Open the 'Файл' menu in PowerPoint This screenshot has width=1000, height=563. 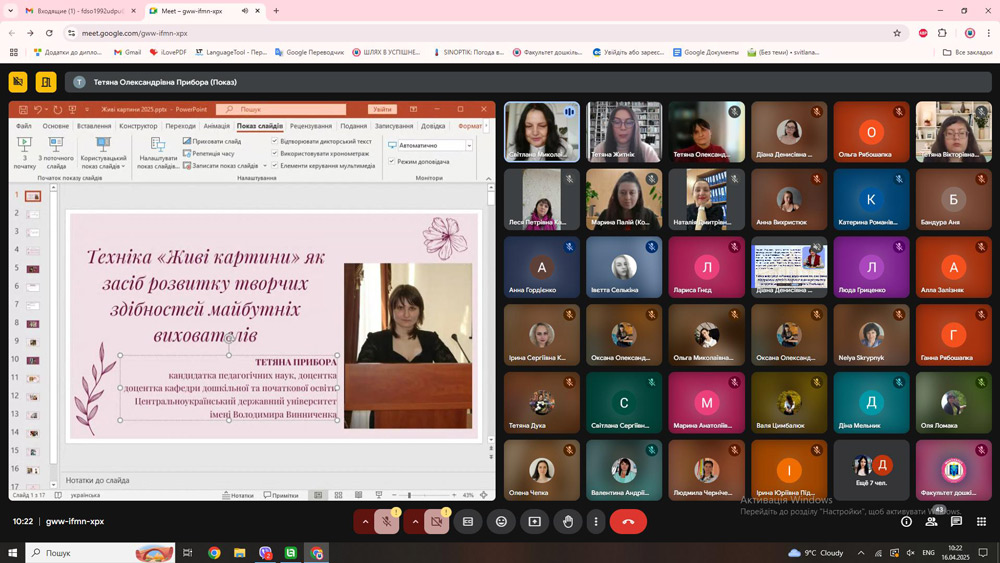point(24,126)
